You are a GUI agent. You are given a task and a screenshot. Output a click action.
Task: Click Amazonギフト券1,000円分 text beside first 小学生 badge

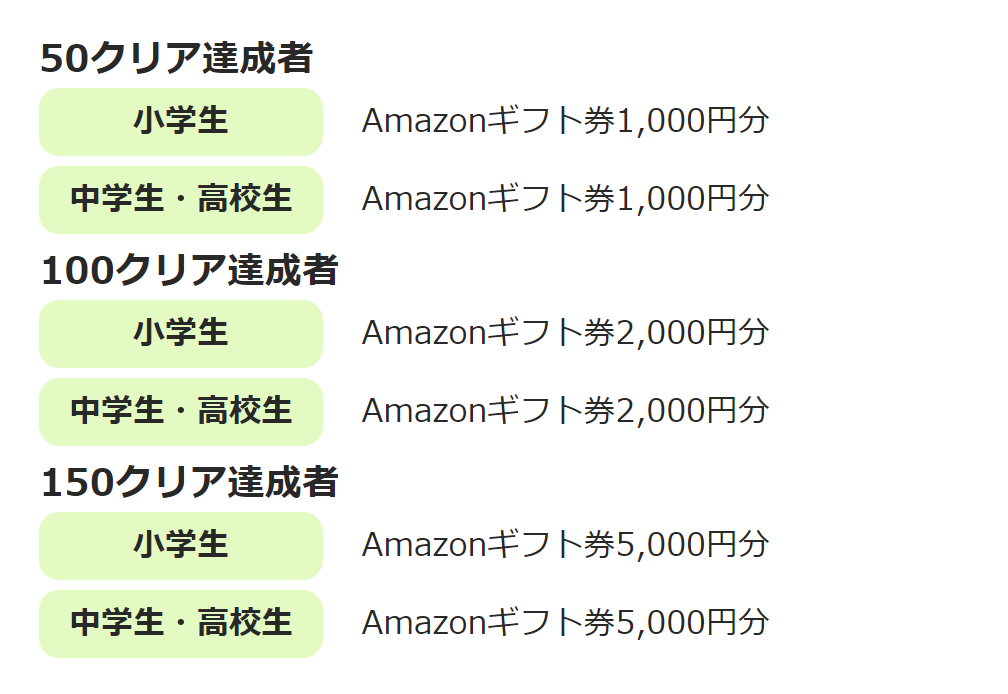[x=565, y=121]
